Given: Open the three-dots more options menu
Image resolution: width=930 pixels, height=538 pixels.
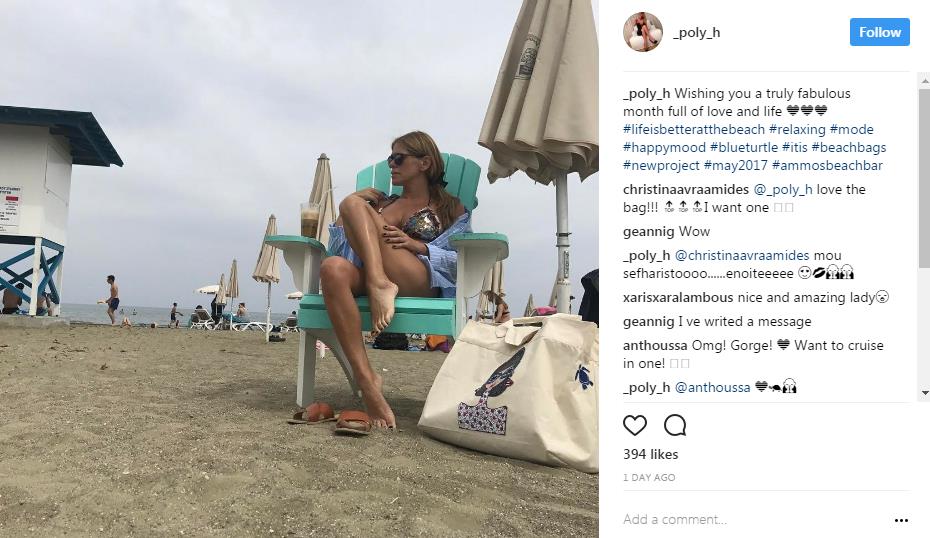Looking at the screenshot, I should [x=901, y=520].
